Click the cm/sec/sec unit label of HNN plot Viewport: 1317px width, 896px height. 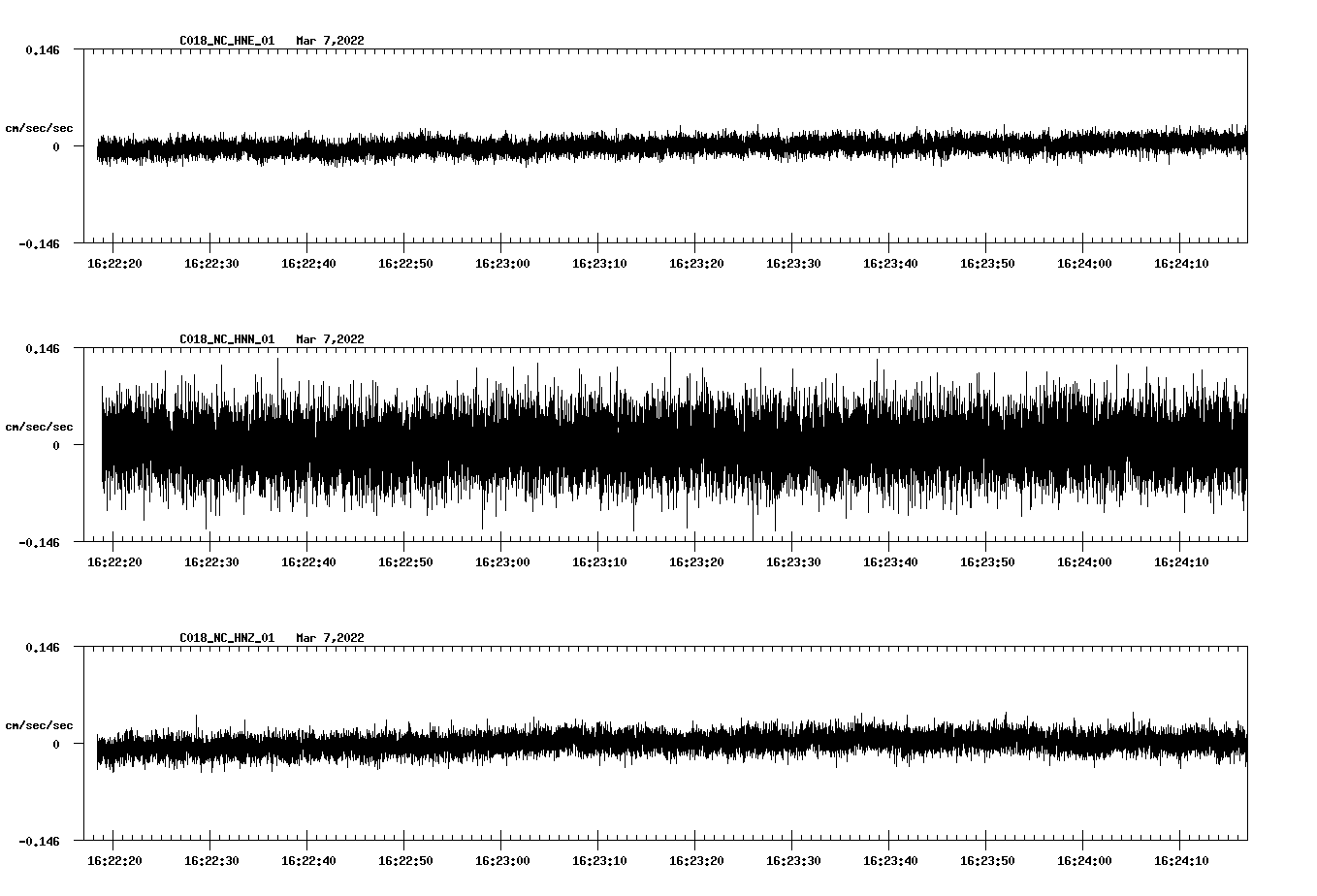(x=39, y=428)
